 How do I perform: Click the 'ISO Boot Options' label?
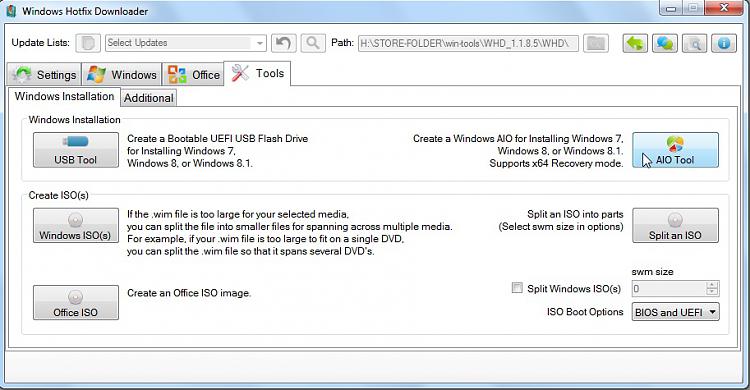tap(585, 312)
